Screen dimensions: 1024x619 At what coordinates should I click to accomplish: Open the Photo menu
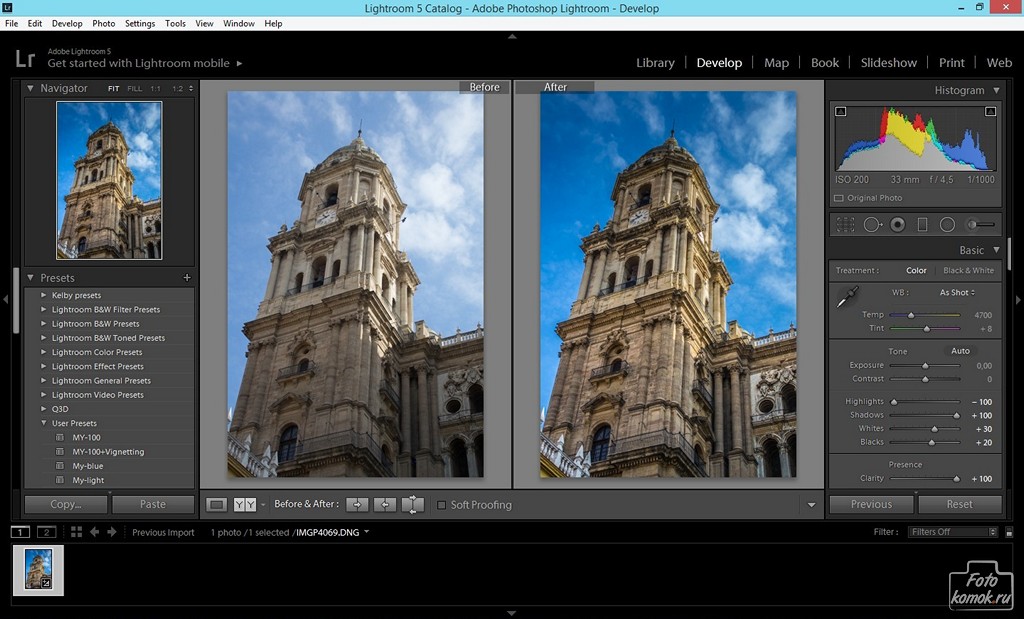pyautogui.click(x=104, y=23)
